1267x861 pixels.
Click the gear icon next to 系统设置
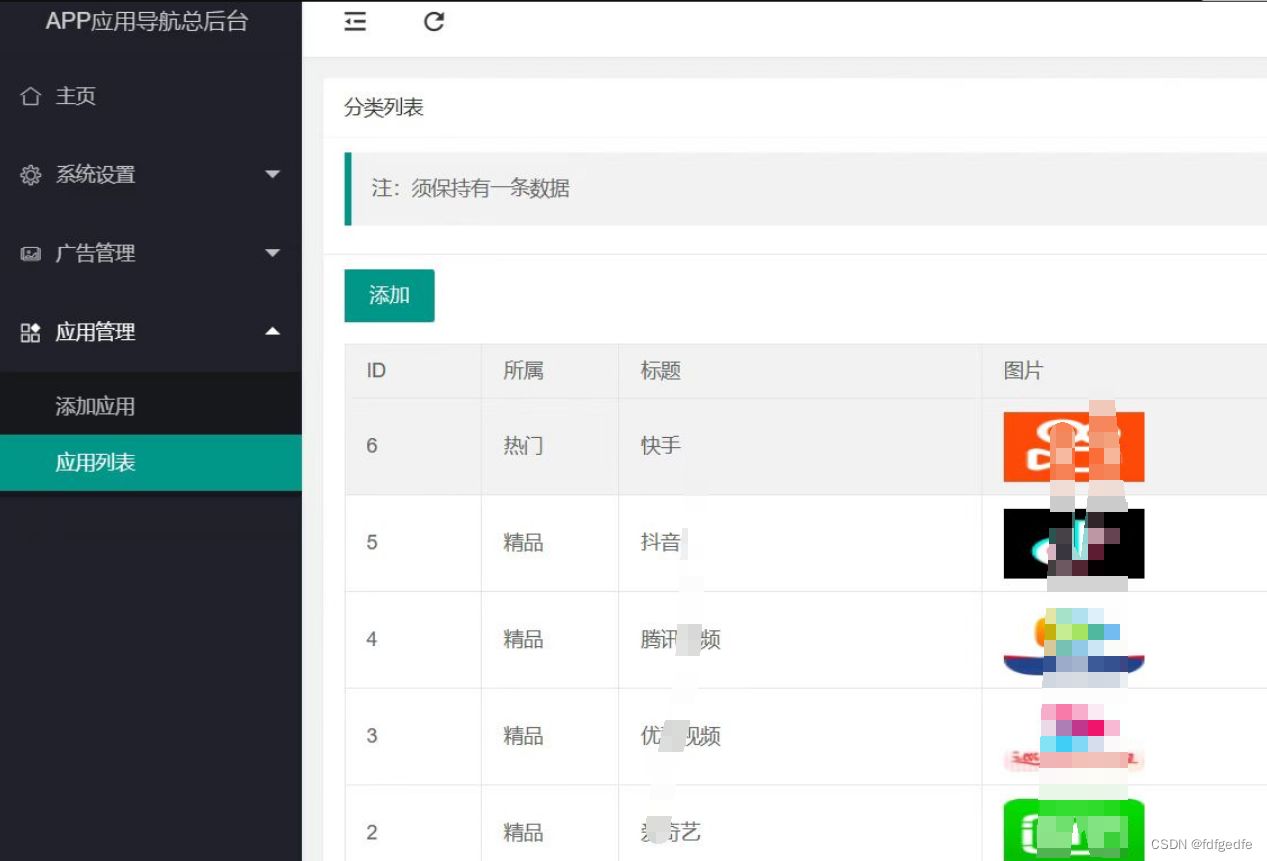(x=29, y=174)
